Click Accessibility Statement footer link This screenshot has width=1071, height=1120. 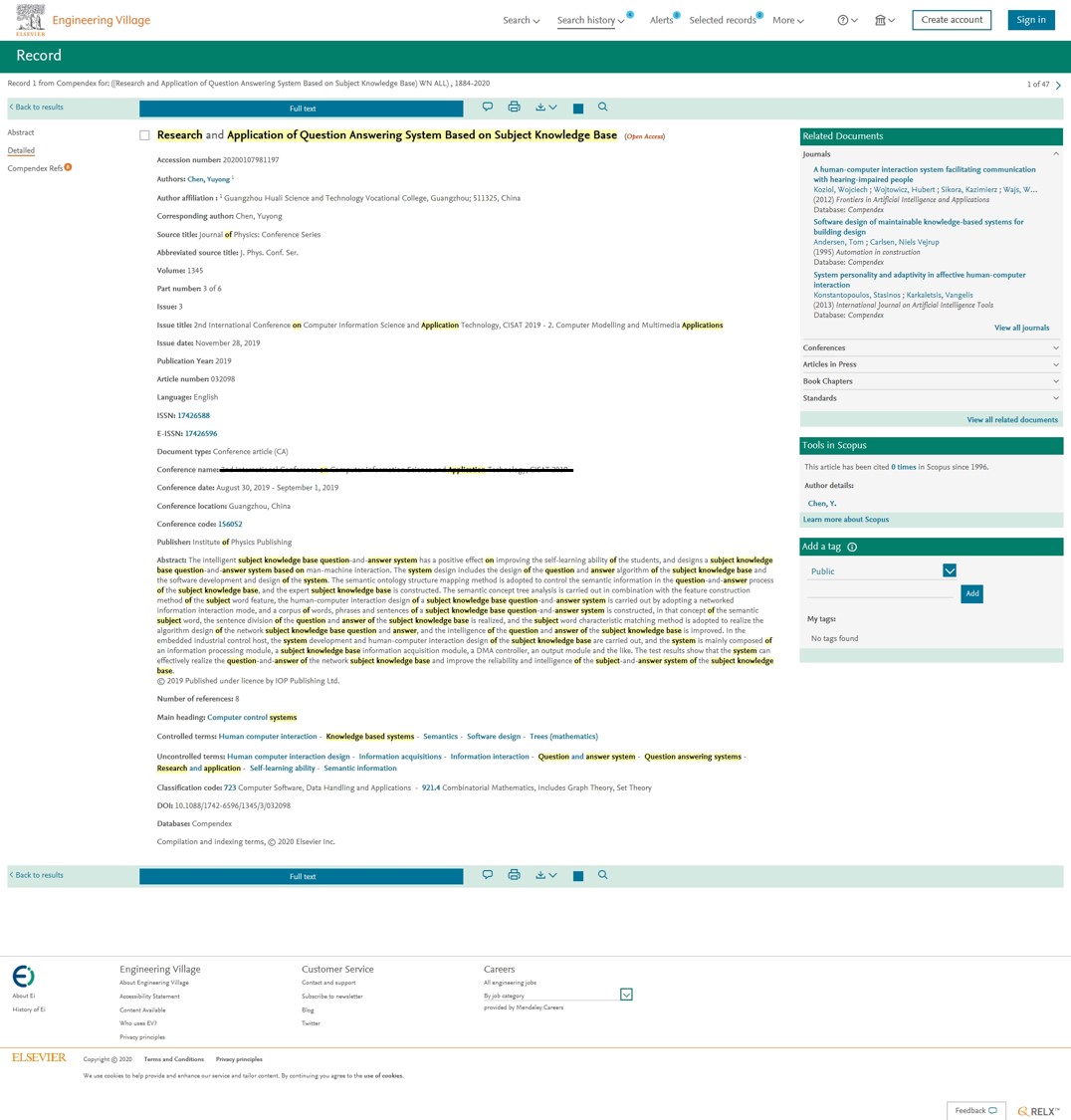point(149,997)
